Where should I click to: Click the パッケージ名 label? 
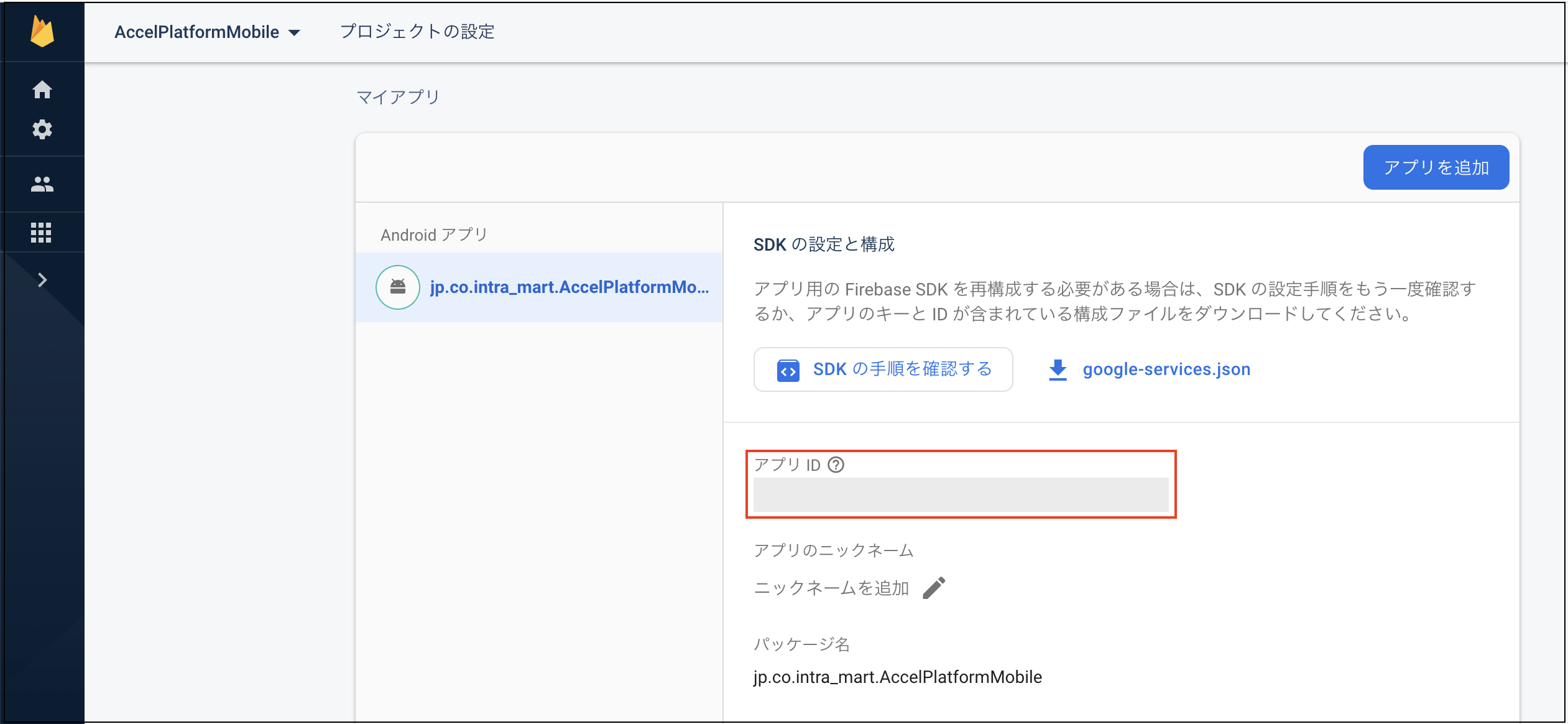tap(801, 644)
